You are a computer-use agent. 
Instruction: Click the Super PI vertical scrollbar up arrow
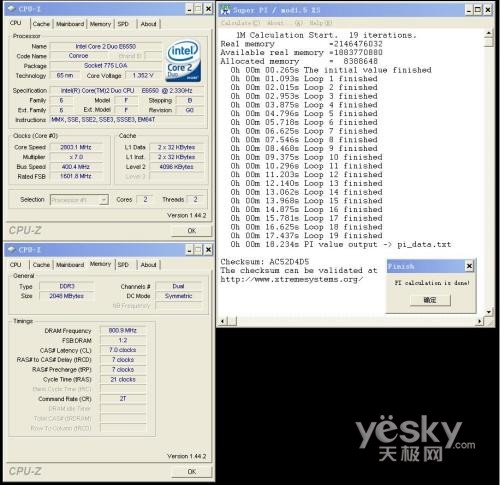[489, 33]
